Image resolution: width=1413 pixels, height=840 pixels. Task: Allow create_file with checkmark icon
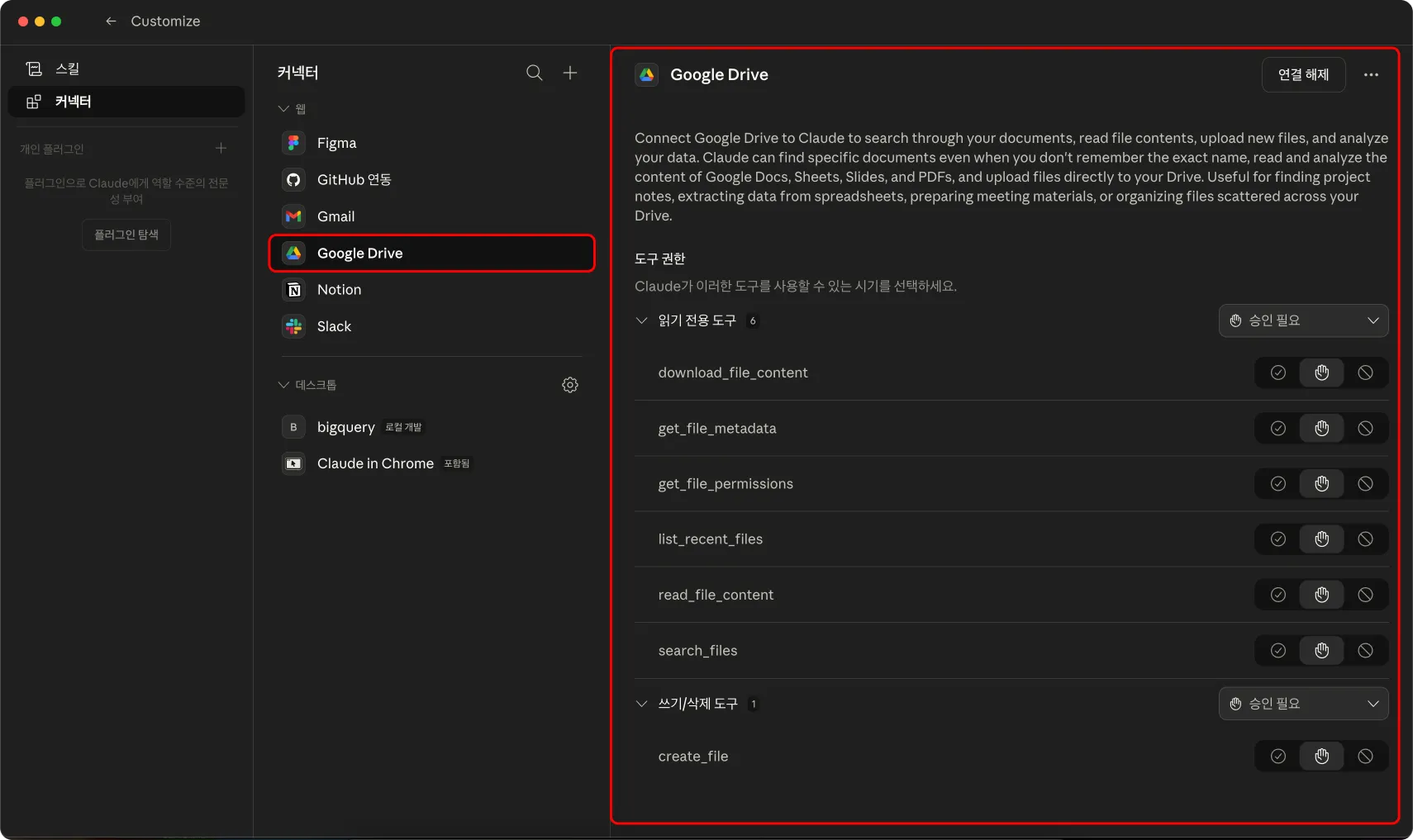point(1277,756)
